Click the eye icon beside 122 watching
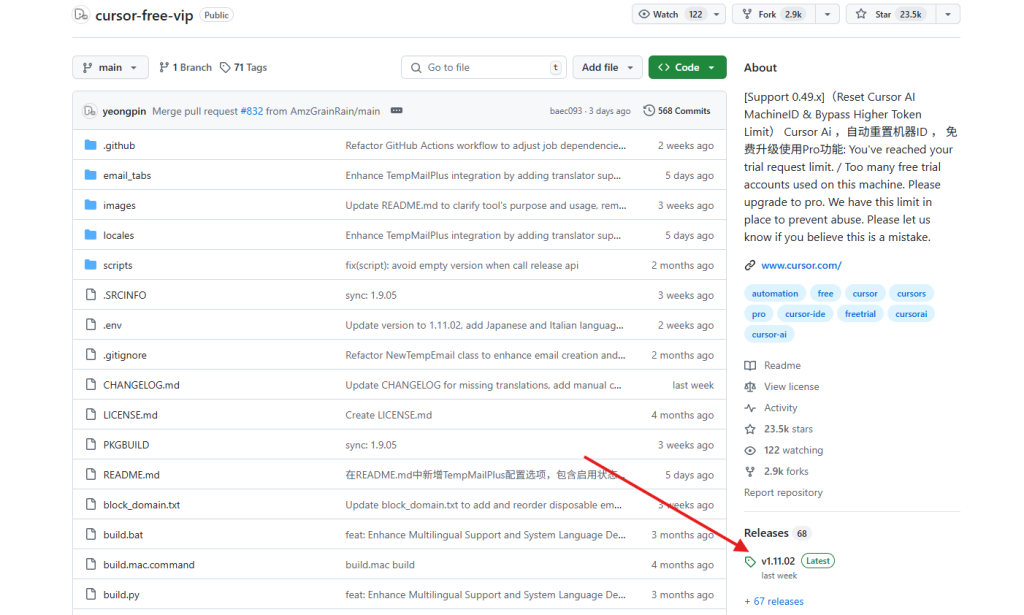The image size is (1024, 615). tap(750, 450)
